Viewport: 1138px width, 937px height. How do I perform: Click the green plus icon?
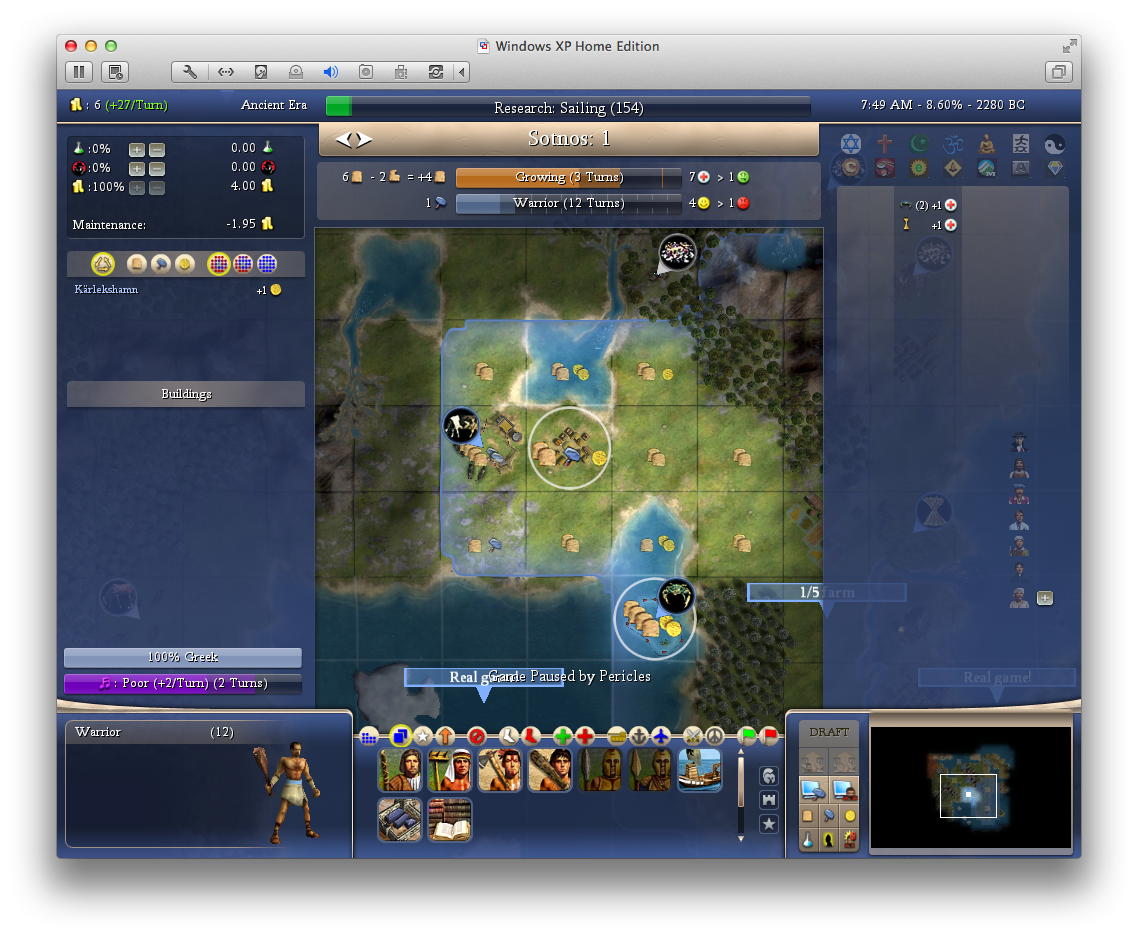tap(562, 737)
